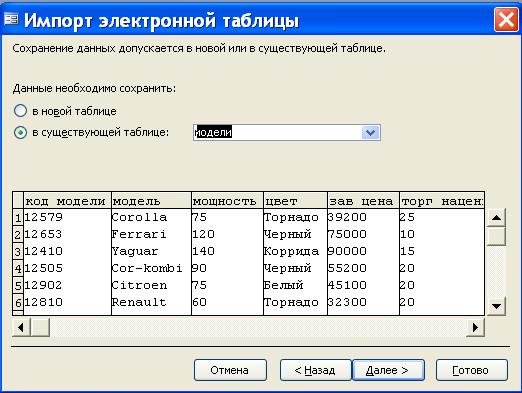Click the vertical scrollbar thumb
This screenshot has height=393, width=522.
click(x=496, y=236)
